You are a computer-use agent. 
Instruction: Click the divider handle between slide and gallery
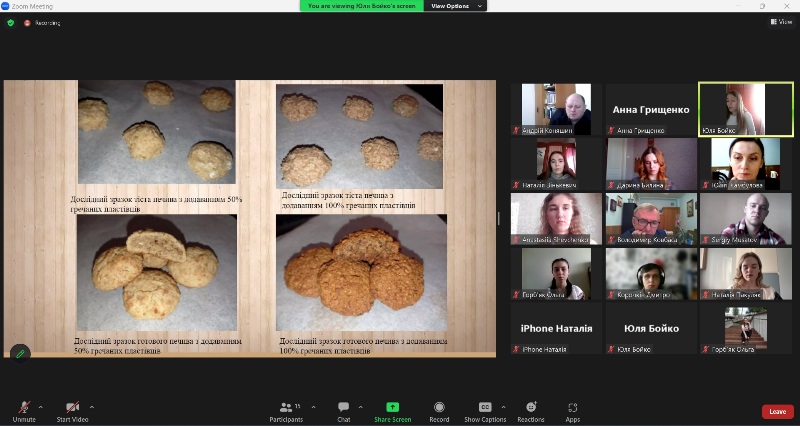[x=498, y=218]
